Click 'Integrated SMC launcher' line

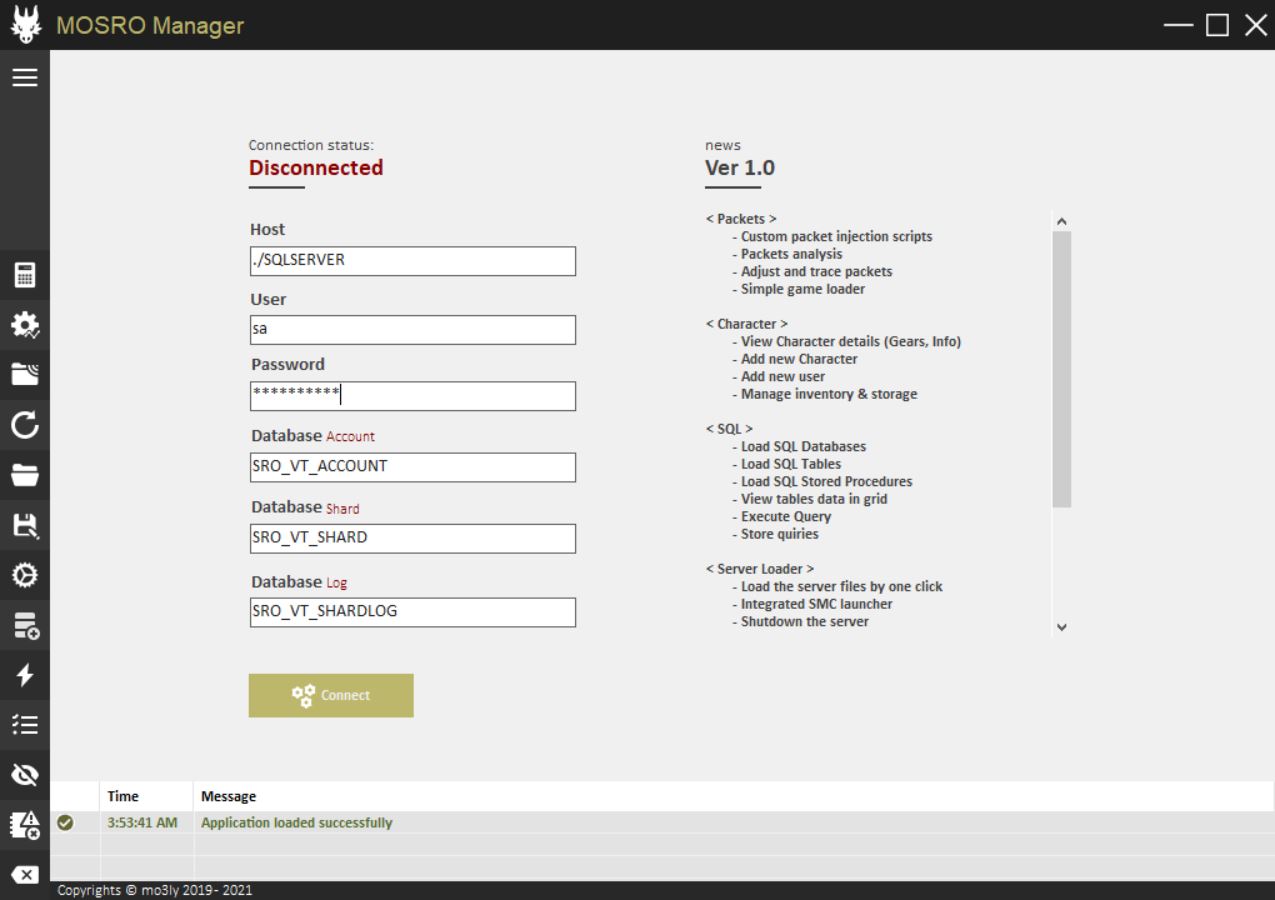pos(812,604)
